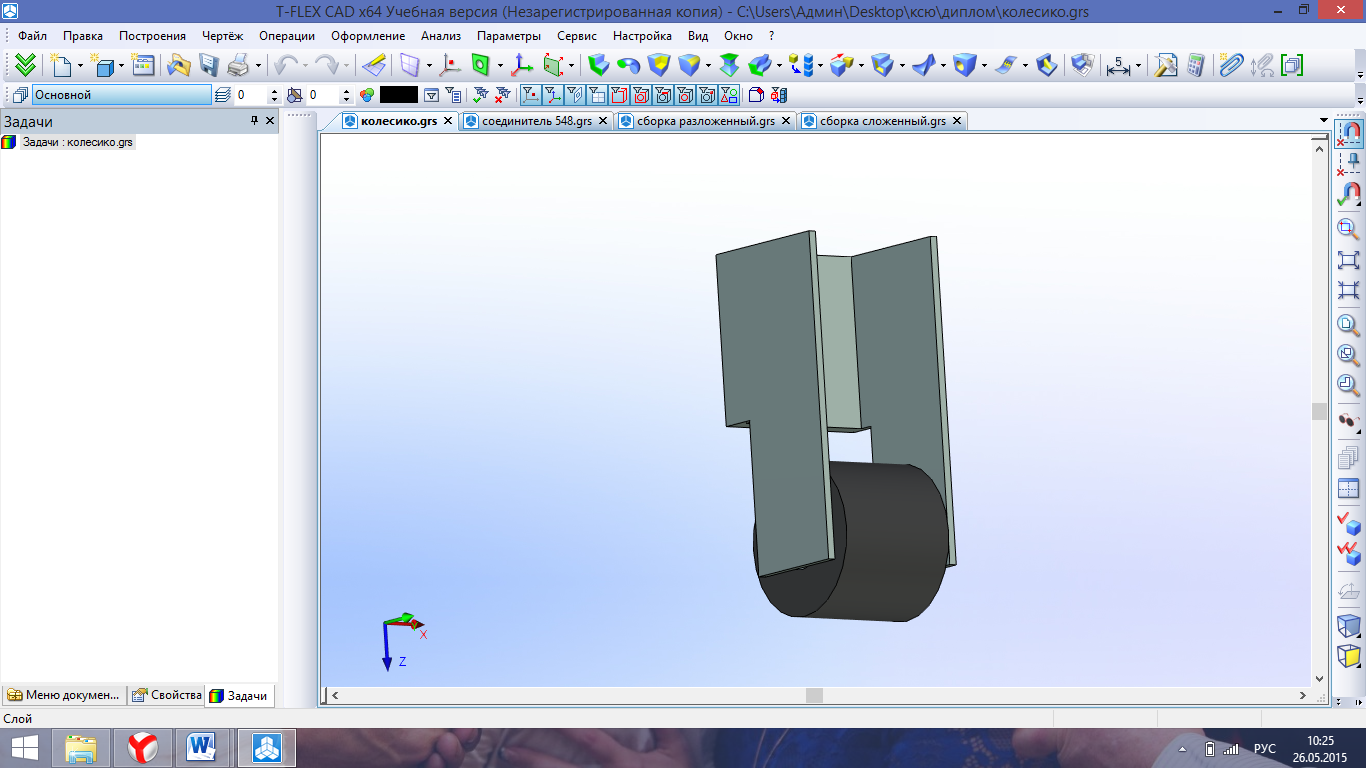This screenshot has width=1366, height=768.
Task: Open Word from the taskbar
Action: (203, 748)
